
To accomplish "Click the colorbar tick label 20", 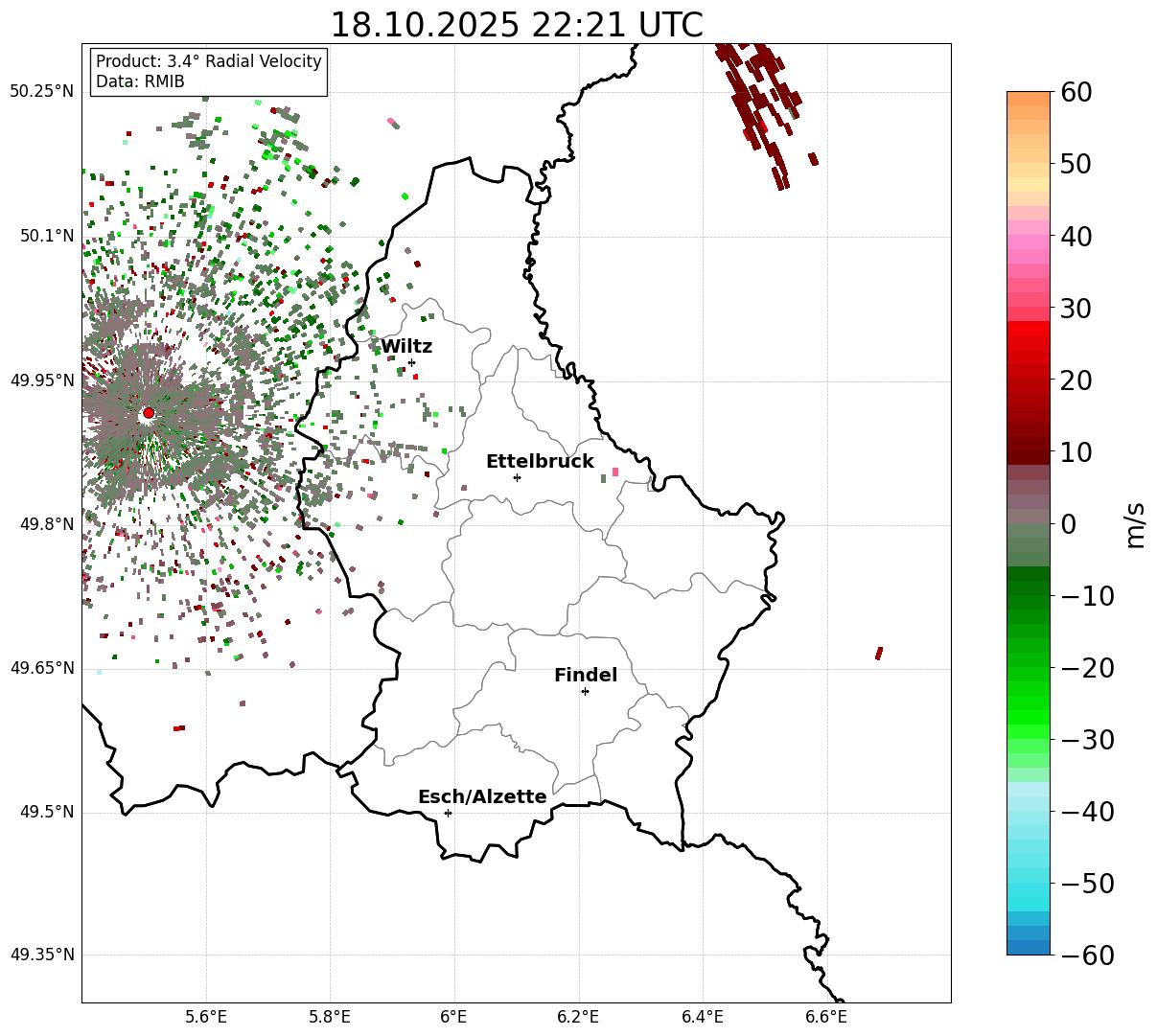I will pos(1078,380).
